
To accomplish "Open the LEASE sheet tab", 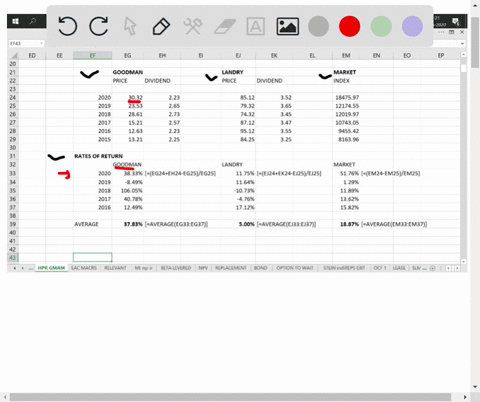I will [x=399, y=268].
